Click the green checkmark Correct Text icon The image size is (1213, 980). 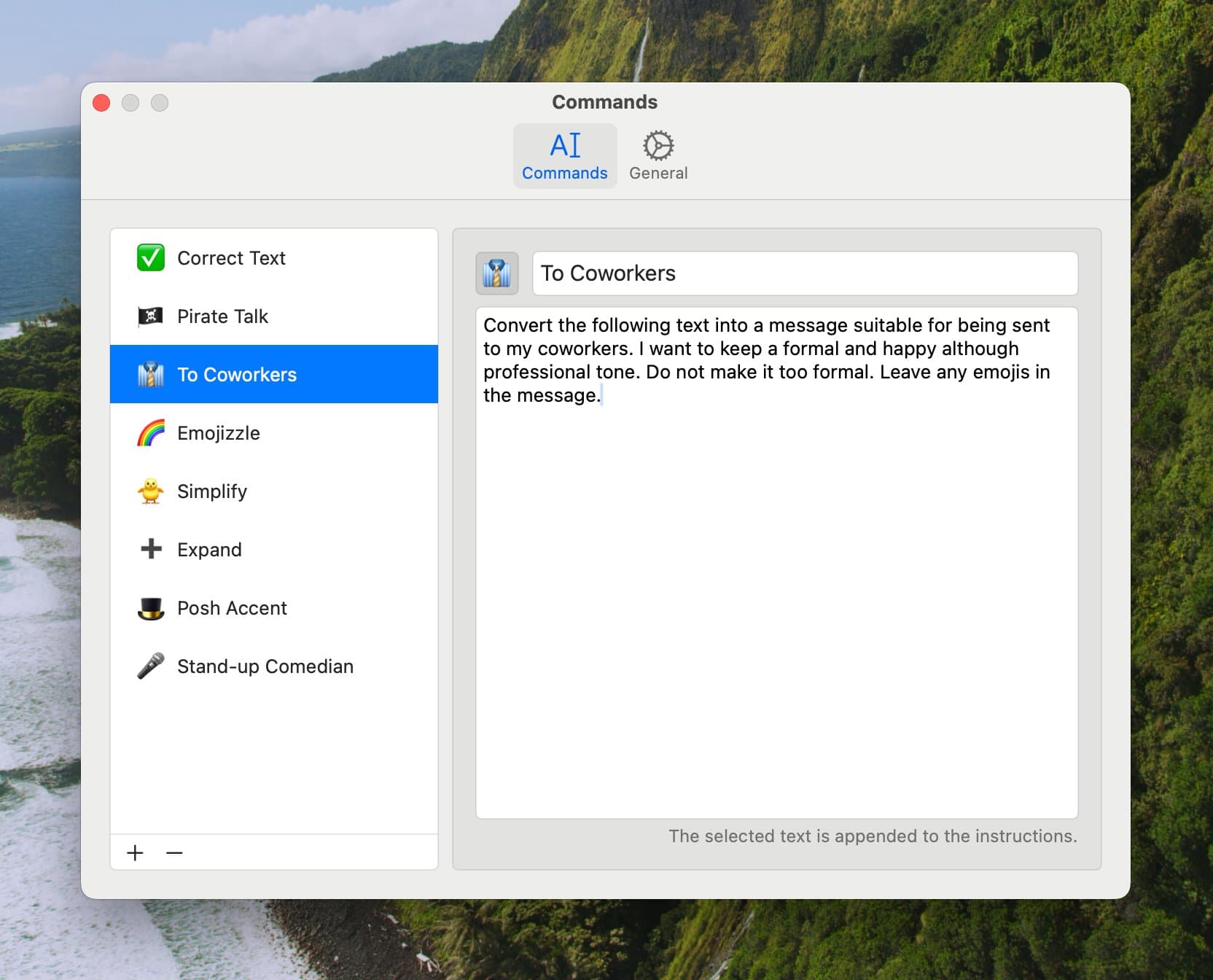[x=151, y=258]
